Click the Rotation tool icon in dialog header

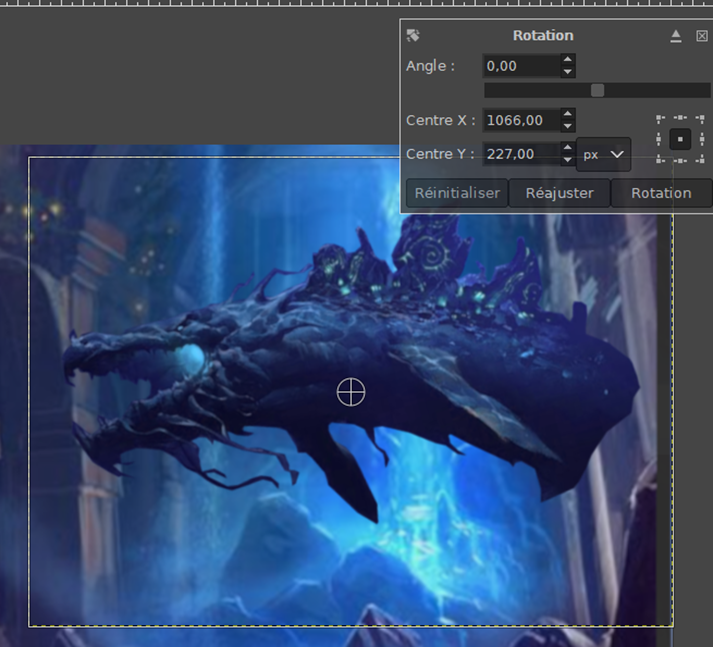pos(413,35)
